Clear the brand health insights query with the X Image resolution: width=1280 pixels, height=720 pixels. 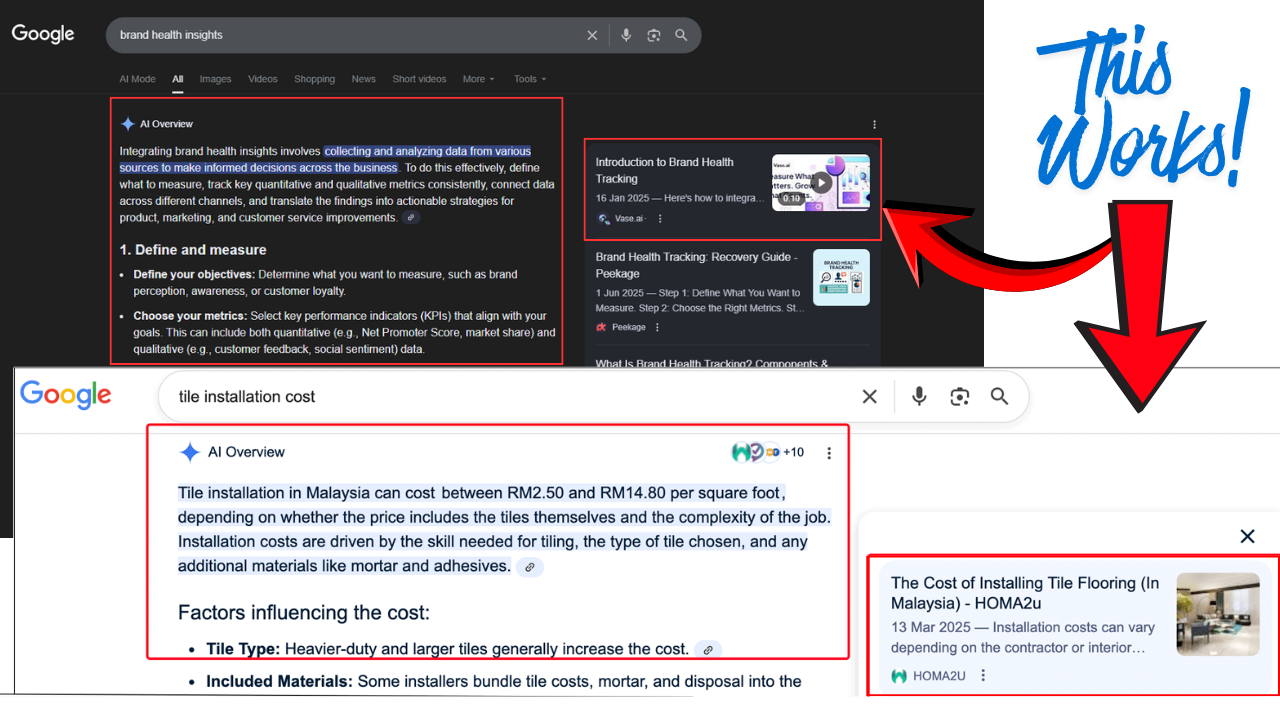pos(592,34)
